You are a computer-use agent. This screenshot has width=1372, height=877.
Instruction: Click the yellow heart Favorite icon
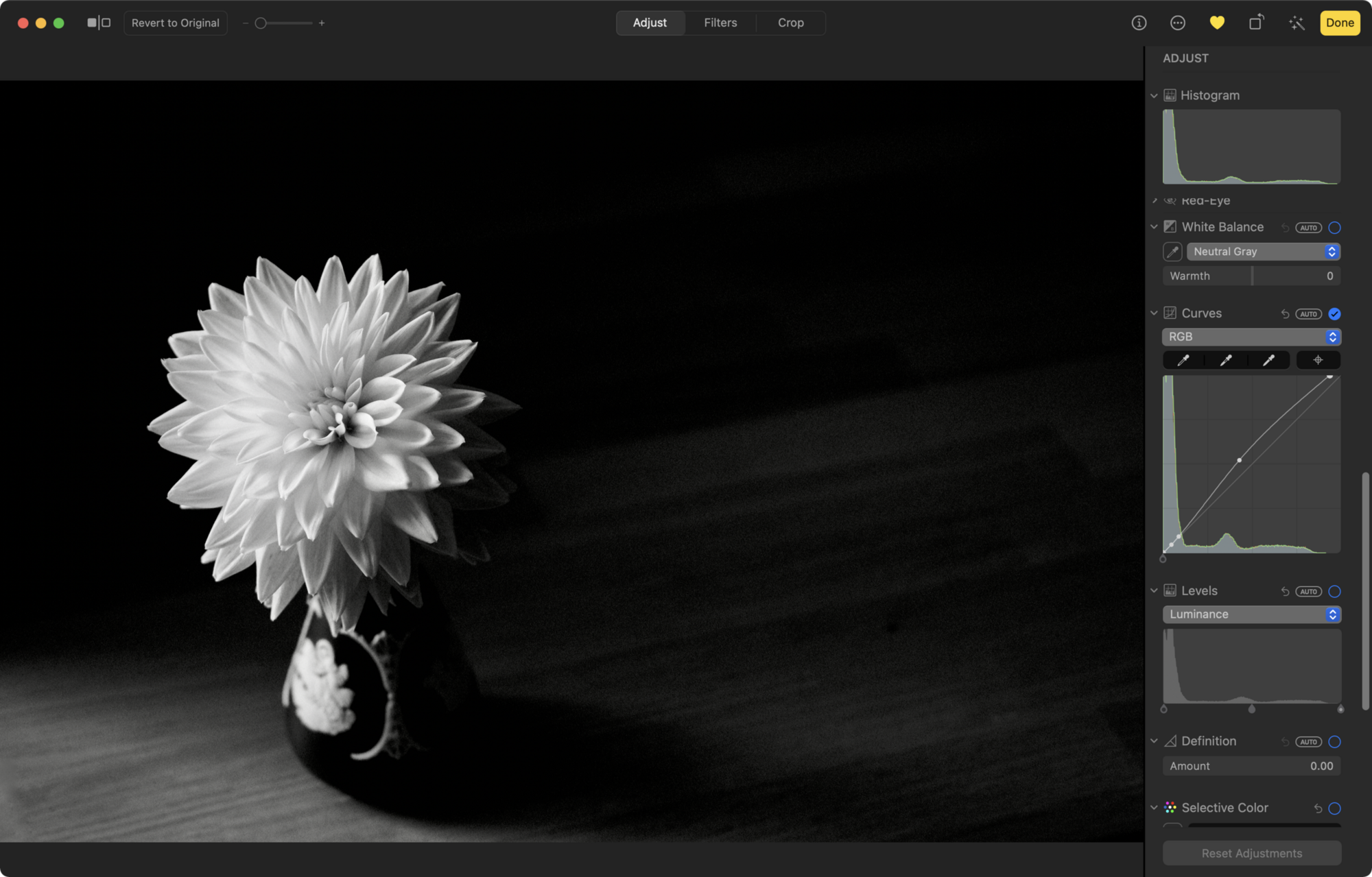point(1217,23)
